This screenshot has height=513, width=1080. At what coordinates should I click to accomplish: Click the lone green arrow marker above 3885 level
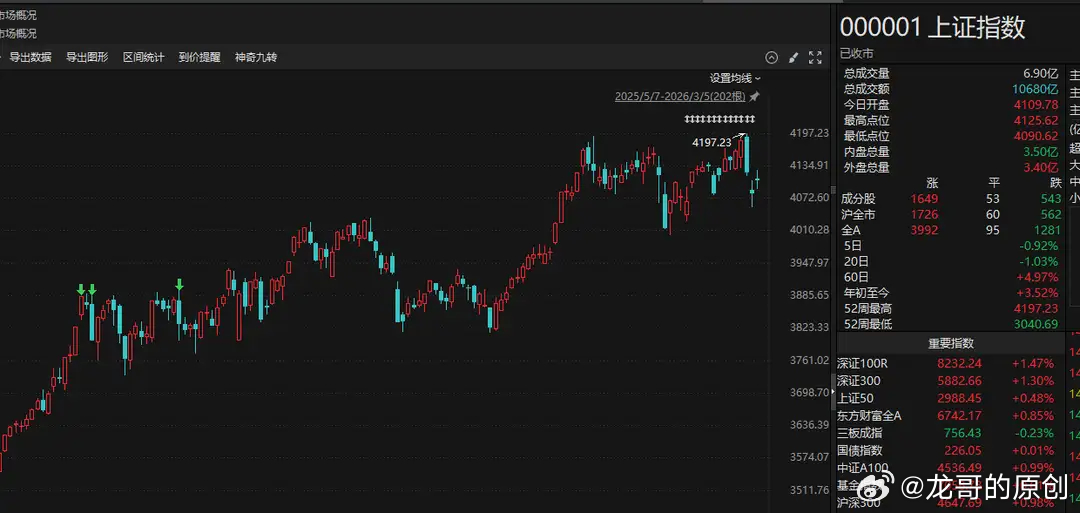click(179, 284)
